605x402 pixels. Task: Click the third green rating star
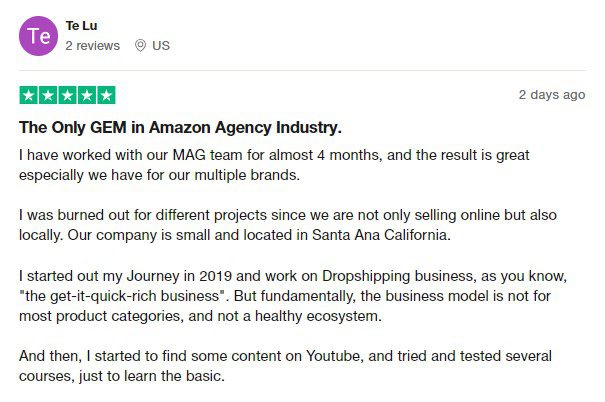click(x=67, y=96)
